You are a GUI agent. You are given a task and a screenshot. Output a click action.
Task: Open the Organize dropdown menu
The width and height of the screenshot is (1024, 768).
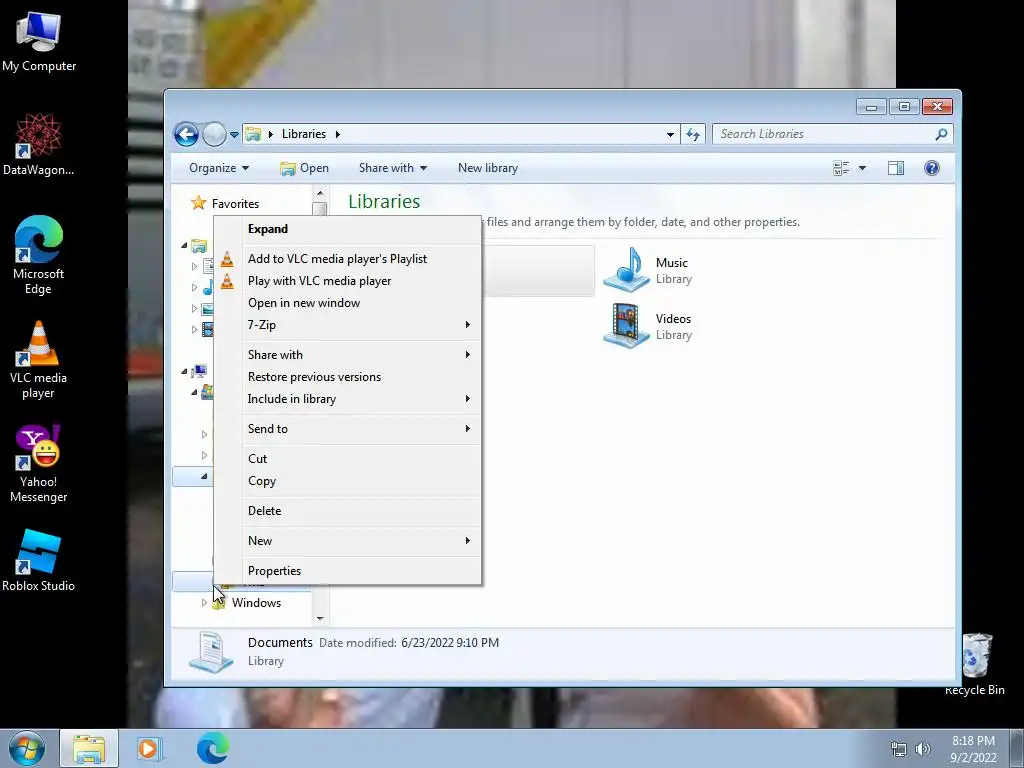tap(219, 168)
